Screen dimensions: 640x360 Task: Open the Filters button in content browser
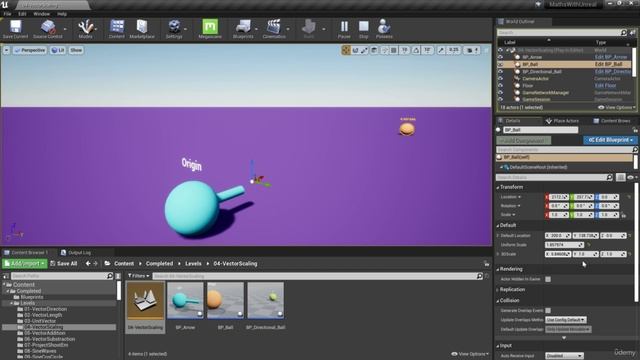138,276
